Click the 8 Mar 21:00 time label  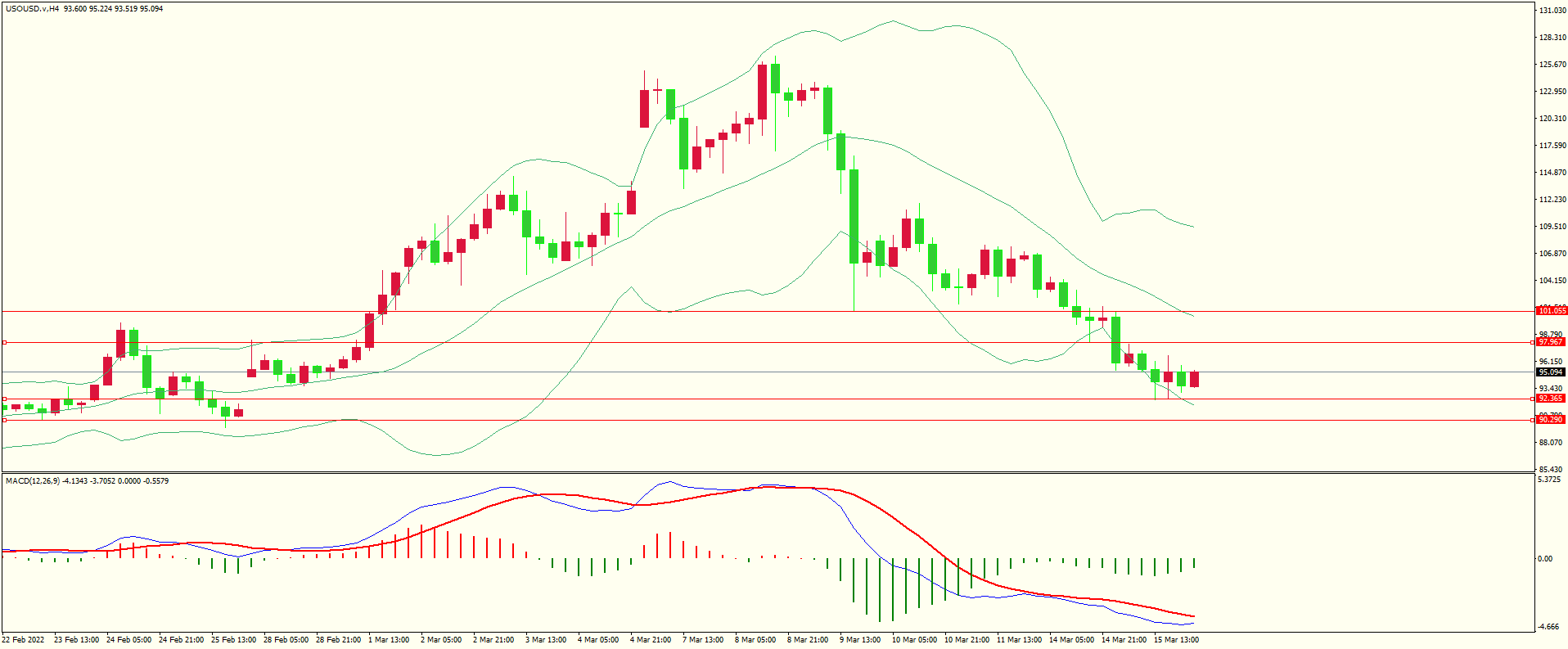[x=808, y=640]
